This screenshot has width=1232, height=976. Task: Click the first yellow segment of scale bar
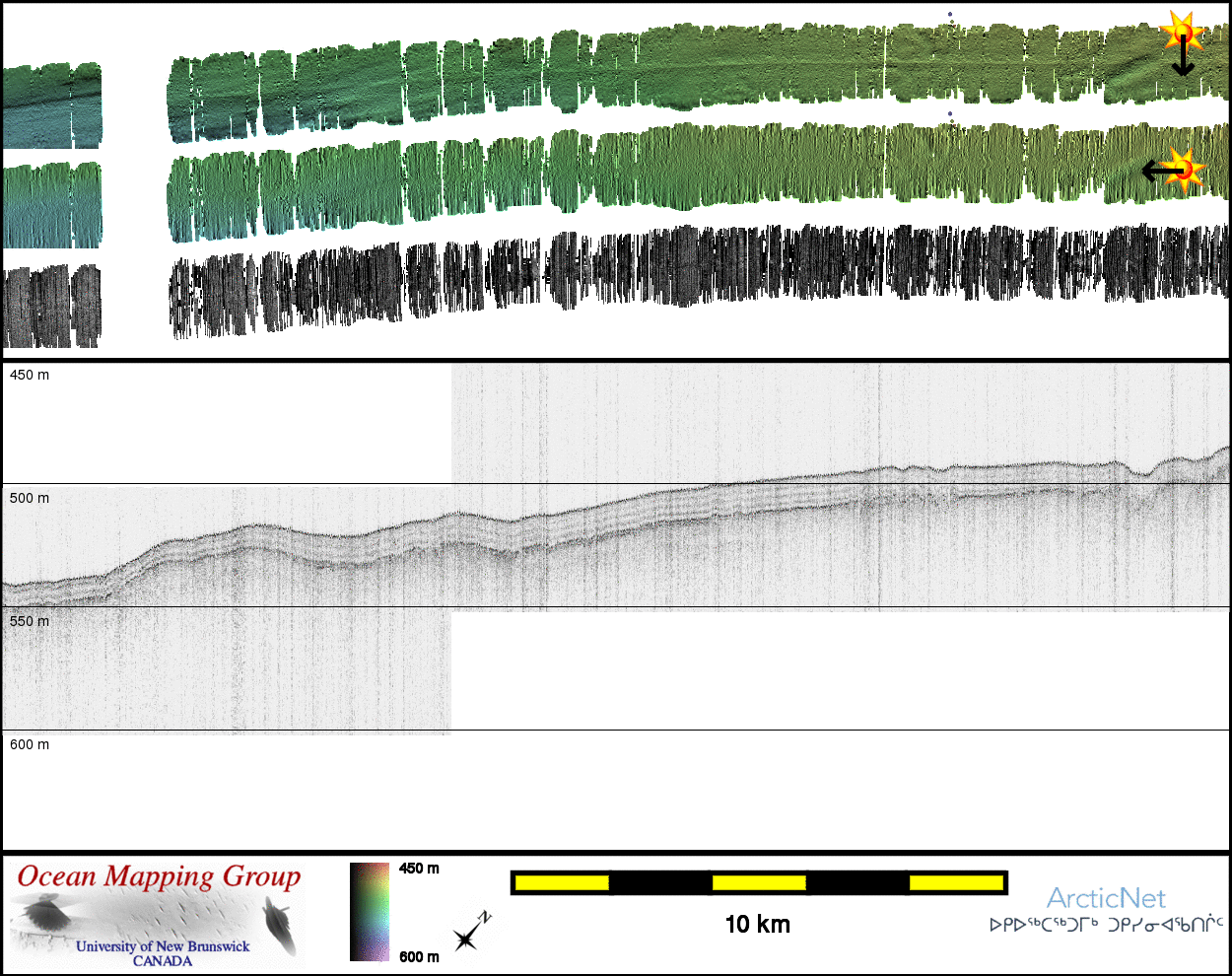click(x=562, y=882)
